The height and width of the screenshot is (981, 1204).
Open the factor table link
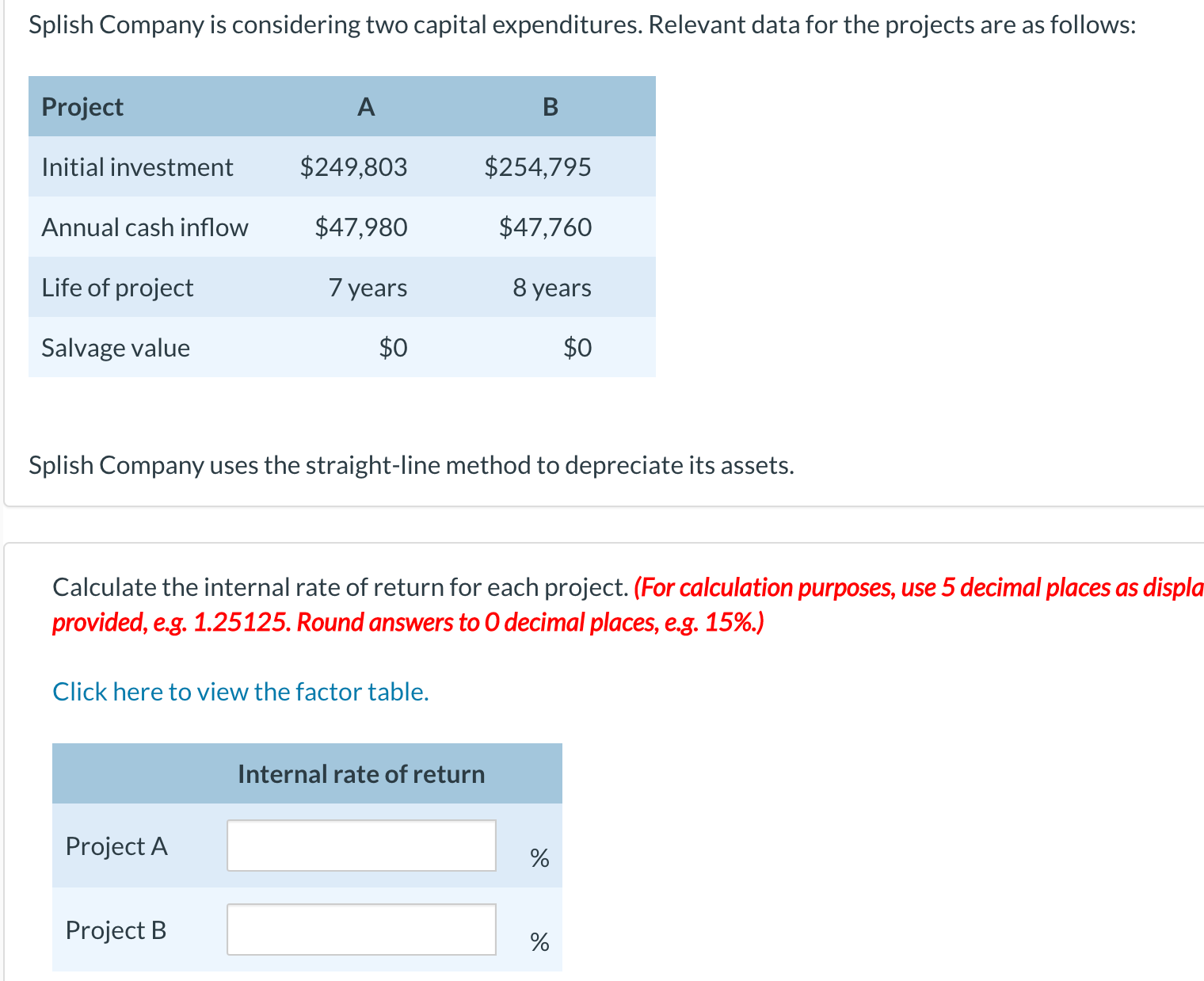240,692
